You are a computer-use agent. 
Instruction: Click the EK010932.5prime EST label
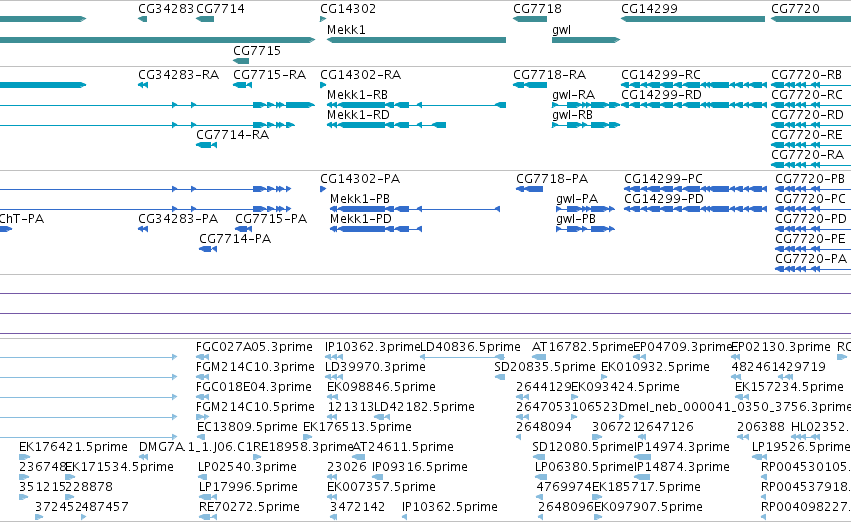(x=655, y=367)
